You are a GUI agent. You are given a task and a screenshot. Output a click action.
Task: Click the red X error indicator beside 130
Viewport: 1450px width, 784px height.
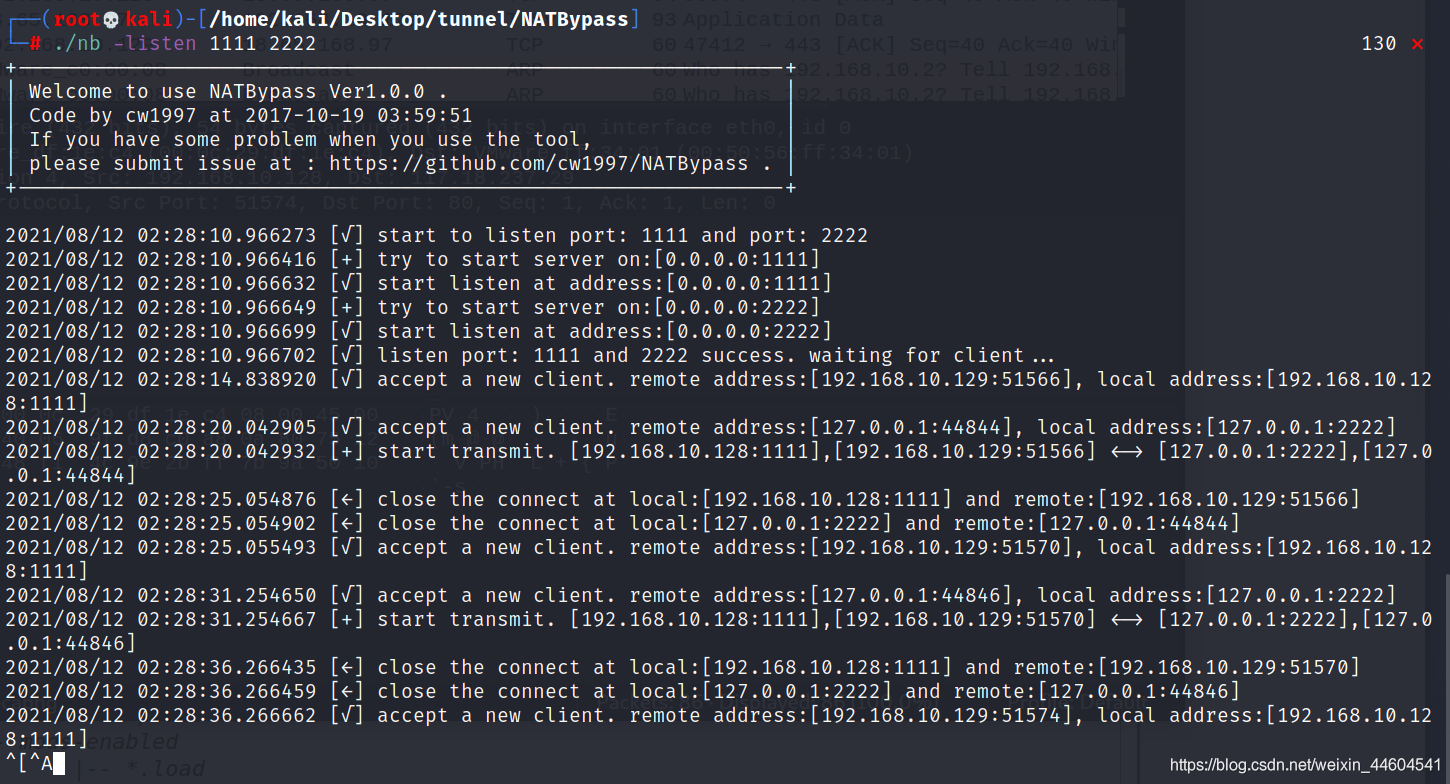1417,44
